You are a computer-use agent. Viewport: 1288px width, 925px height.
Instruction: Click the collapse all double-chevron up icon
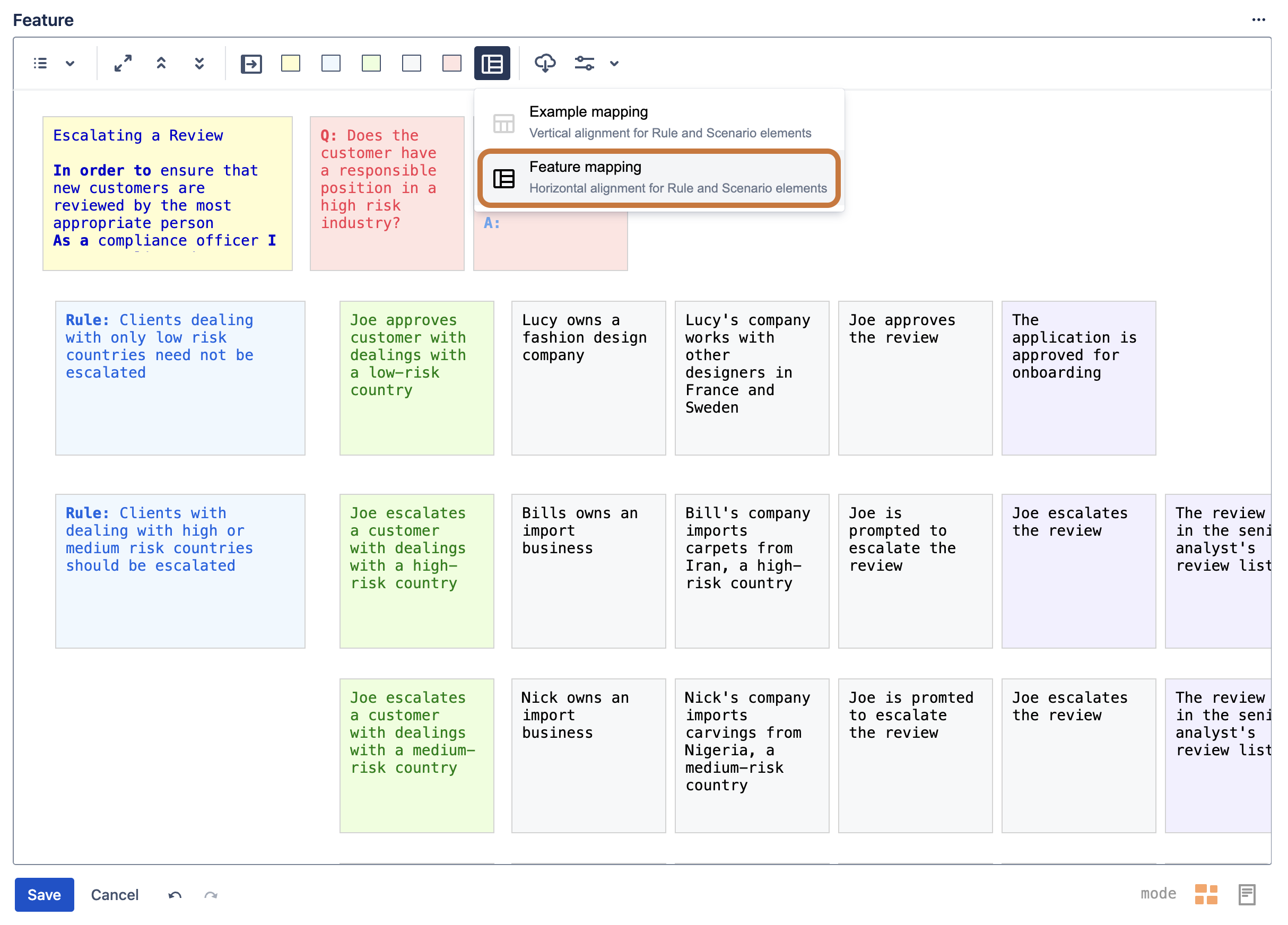coord(161,63)
